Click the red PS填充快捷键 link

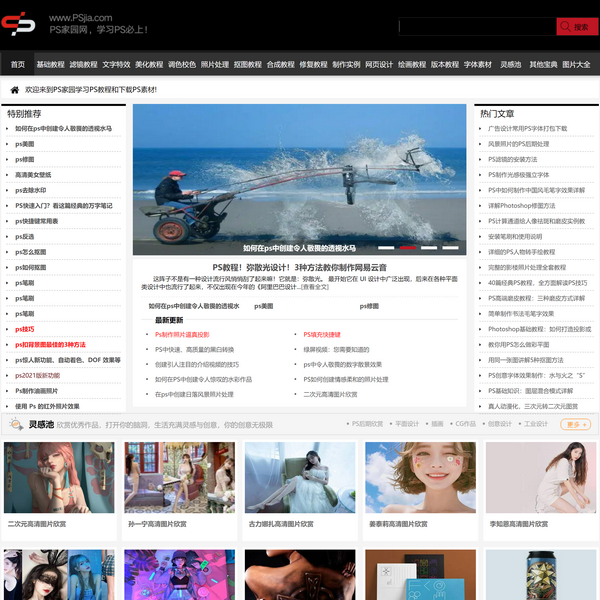pyautogui.click(x=322, y=335)
